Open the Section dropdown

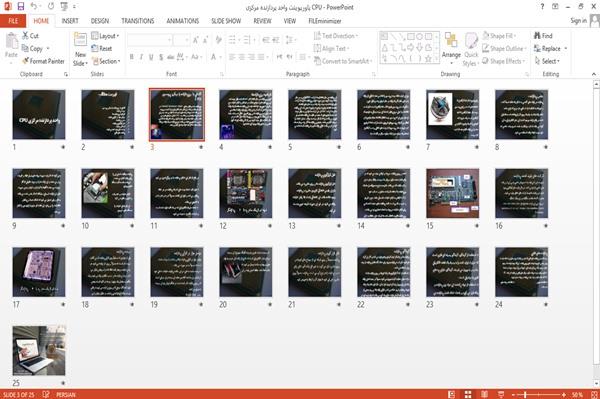(106, 61)
